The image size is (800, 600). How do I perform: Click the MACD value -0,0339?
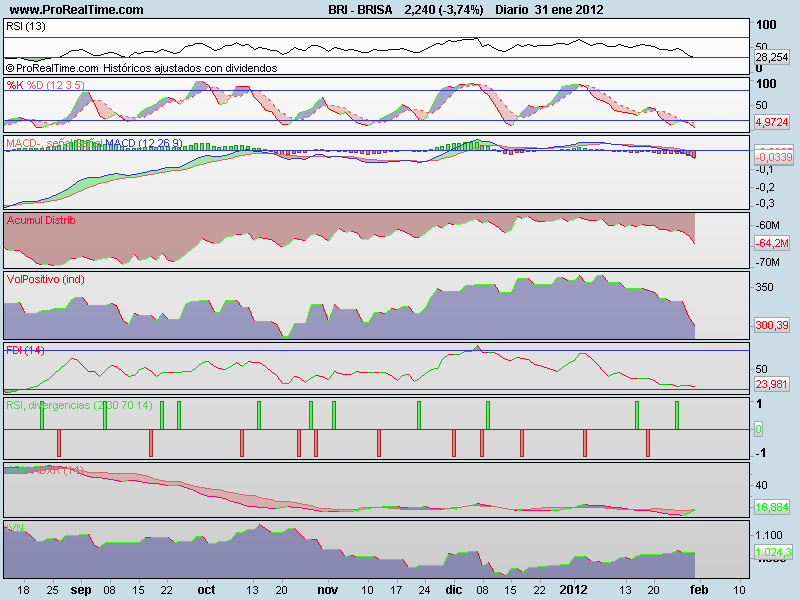pyautogui.click(x=774, y=157)
